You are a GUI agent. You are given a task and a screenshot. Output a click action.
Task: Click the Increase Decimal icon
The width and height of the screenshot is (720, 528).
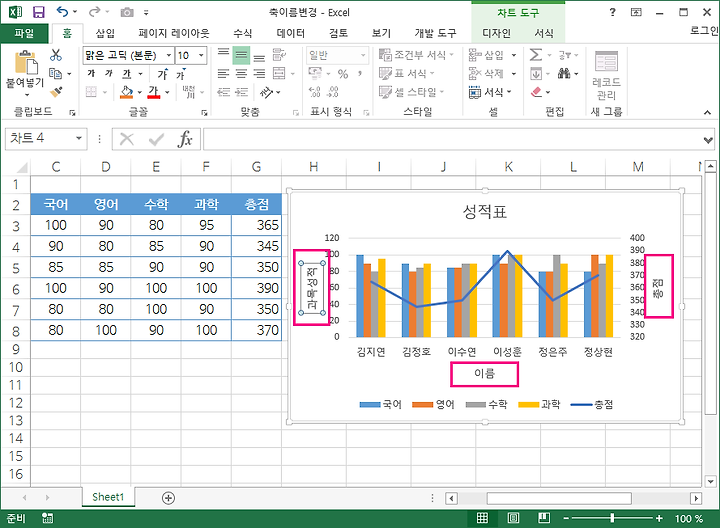click(315, 92)
